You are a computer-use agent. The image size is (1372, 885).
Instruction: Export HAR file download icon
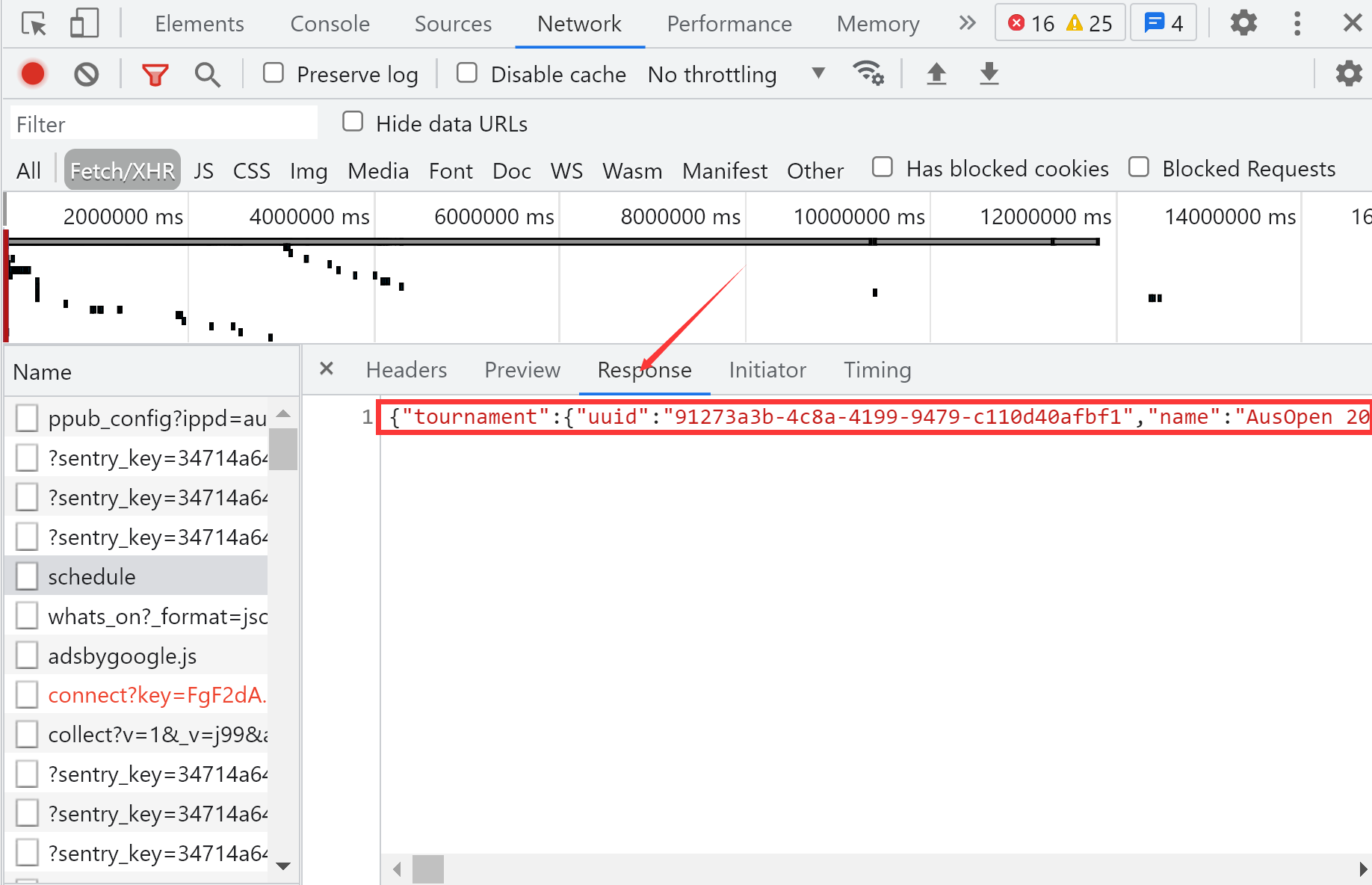(989, 73)
